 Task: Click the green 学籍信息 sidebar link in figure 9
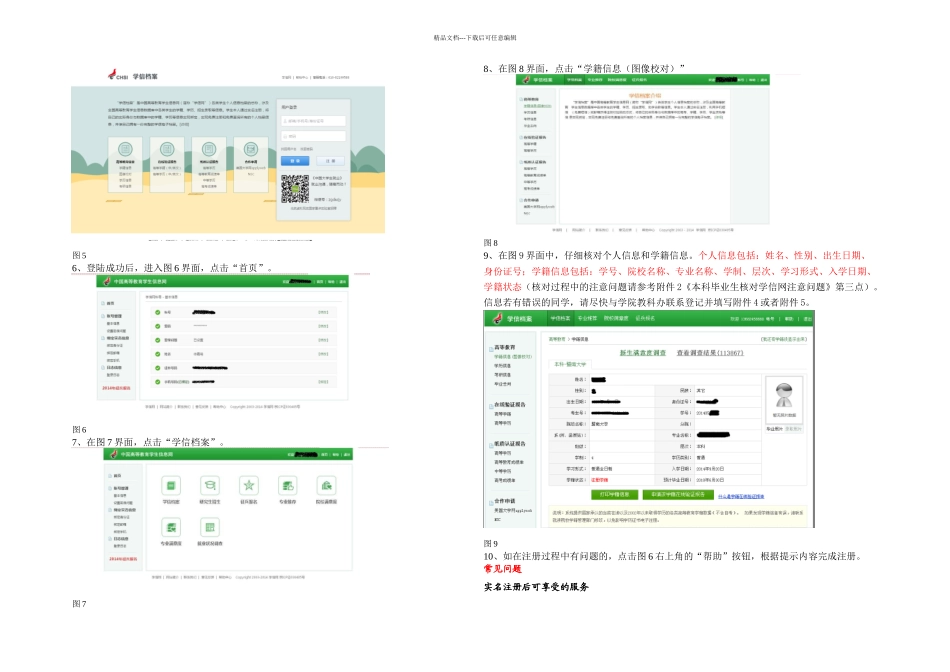click(x=513, y=357)
